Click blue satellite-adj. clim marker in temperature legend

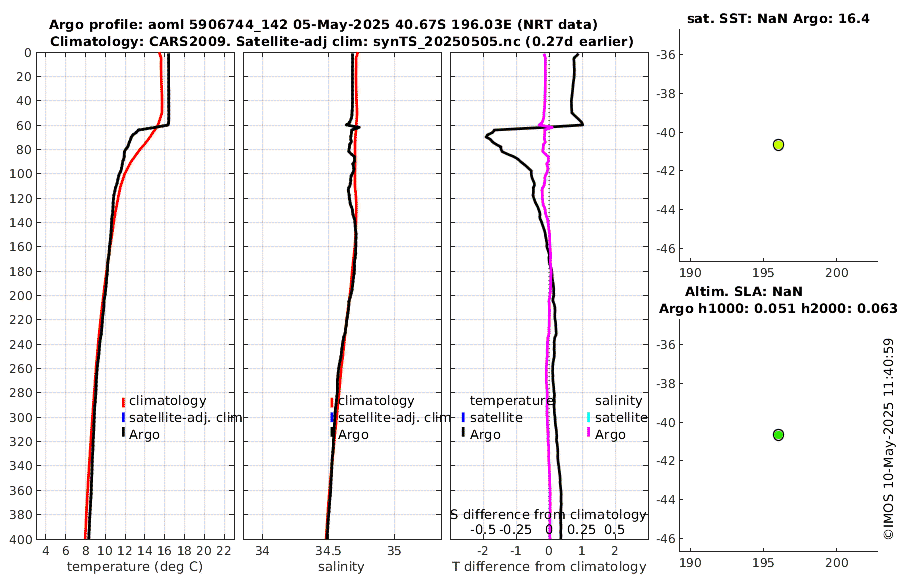123,417
